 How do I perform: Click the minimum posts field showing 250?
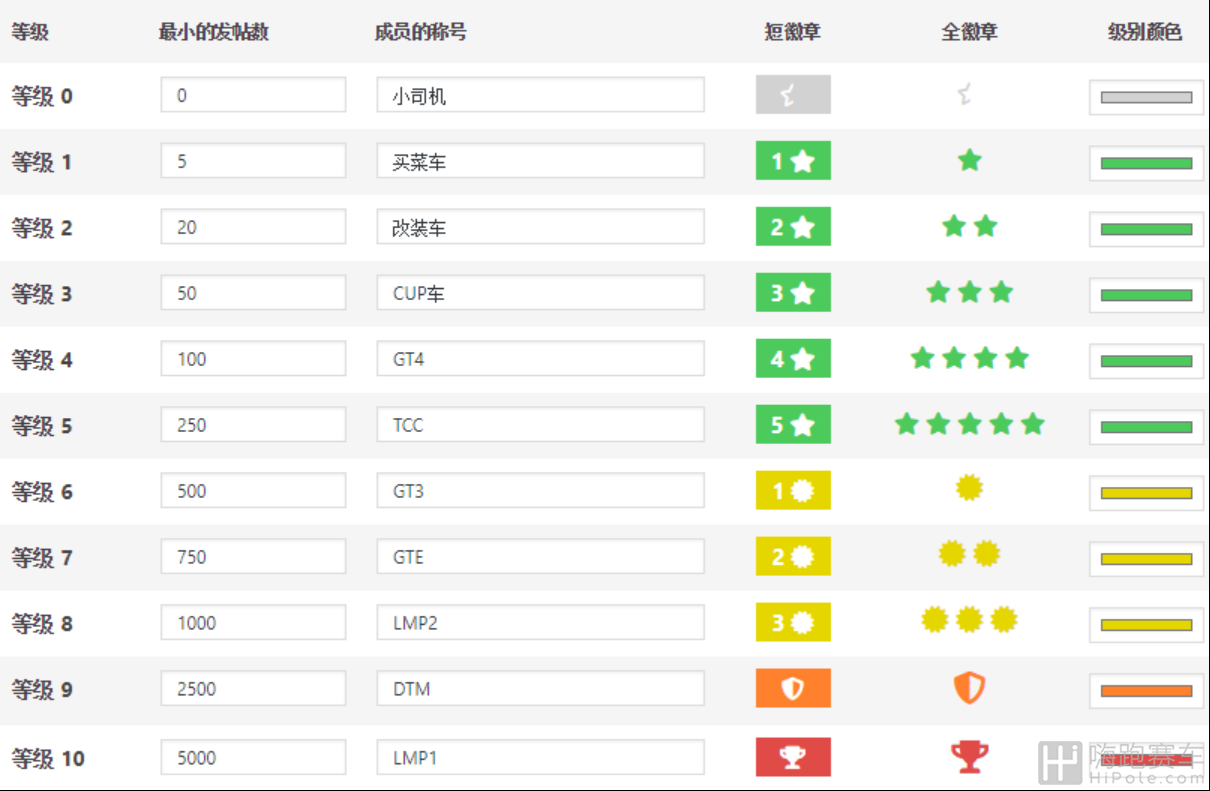coord(253,425)
